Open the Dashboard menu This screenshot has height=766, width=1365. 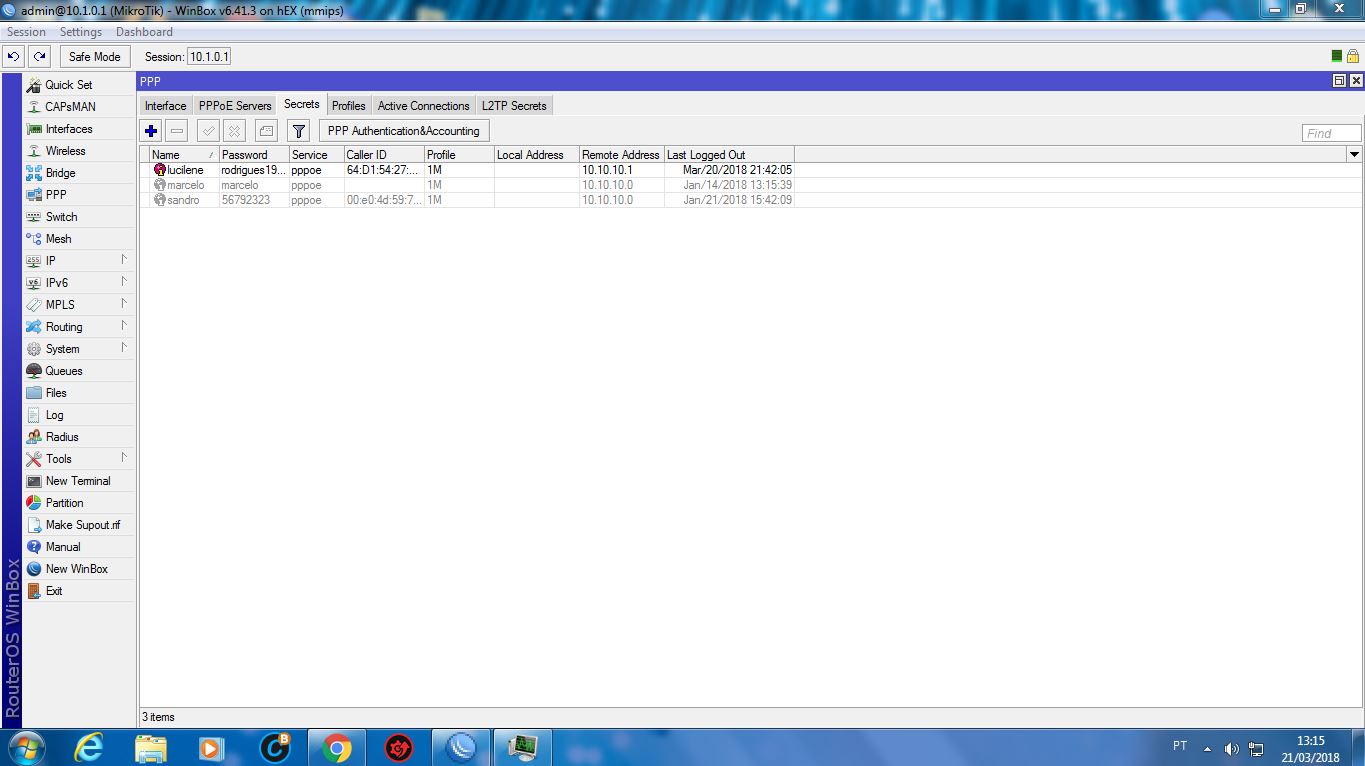click(x=144, y=32)
